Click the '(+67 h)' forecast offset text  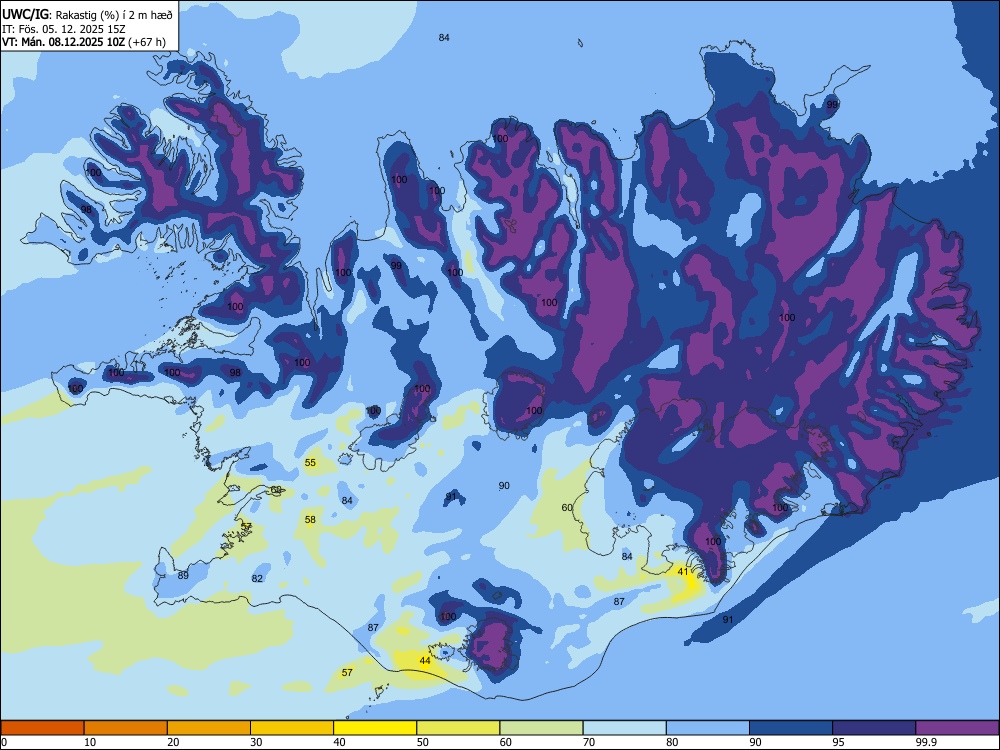[147, 42]
